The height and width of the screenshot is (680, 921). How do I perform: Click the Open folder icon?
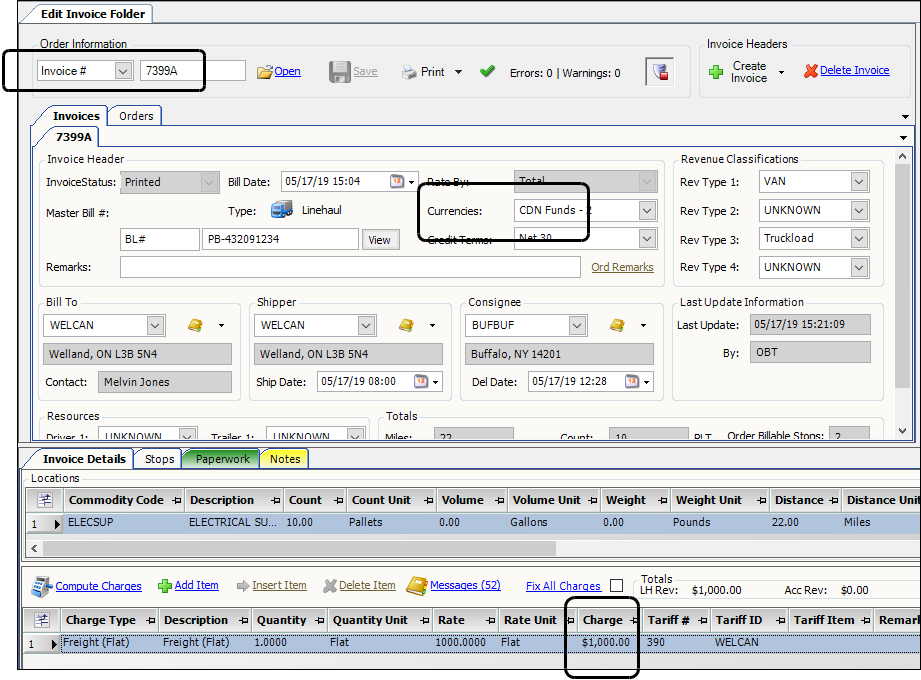coord(265,72)
